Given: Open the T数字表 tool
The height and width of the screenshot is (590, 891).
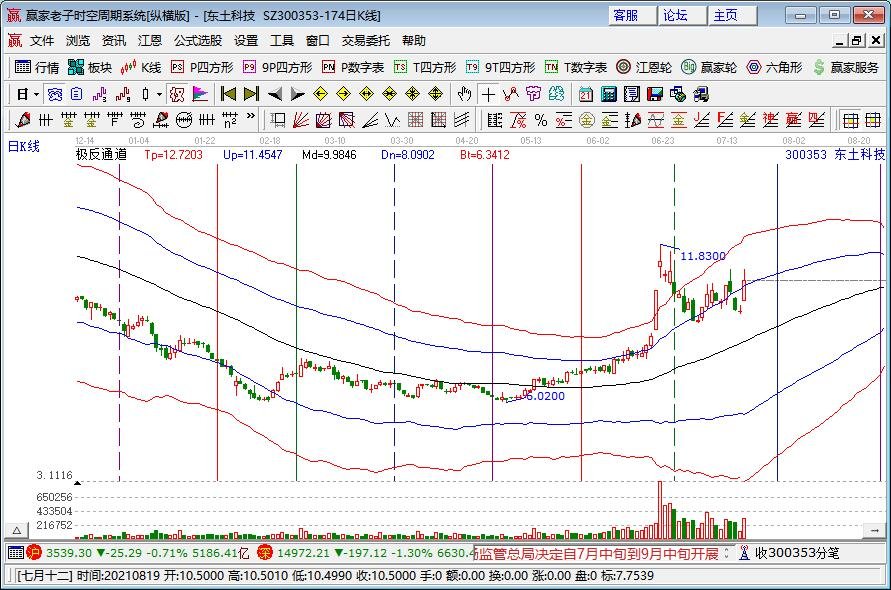Looking at the screenshot, I should [x=576, y=68].
